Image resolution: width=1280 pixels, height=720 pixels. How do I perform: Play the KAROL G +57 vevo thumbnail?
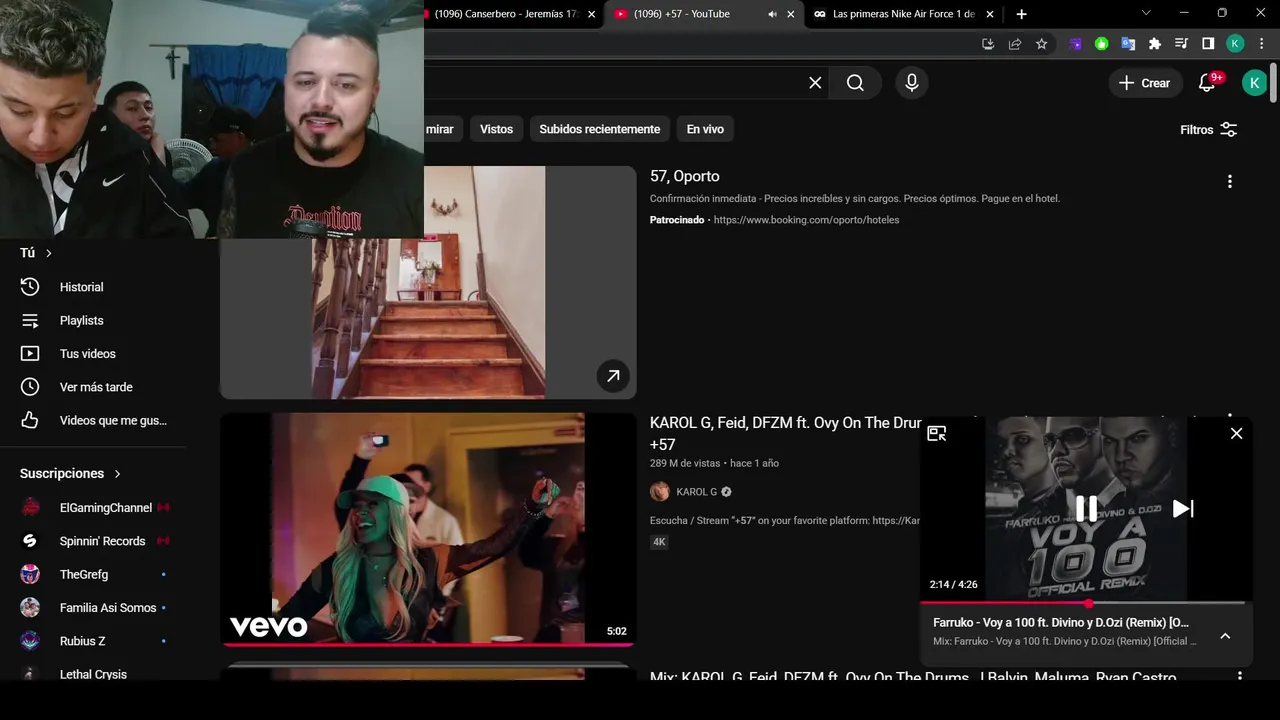[x=428, y=529]
